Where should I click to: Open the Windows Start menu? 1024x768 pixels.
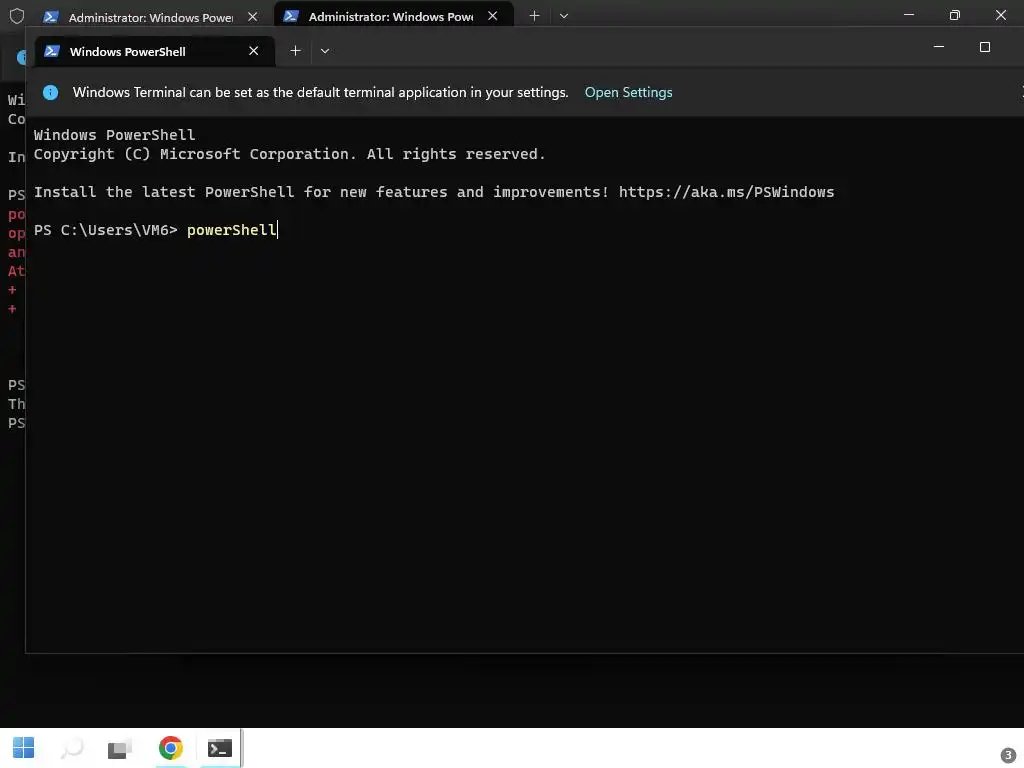coord(24,748)
